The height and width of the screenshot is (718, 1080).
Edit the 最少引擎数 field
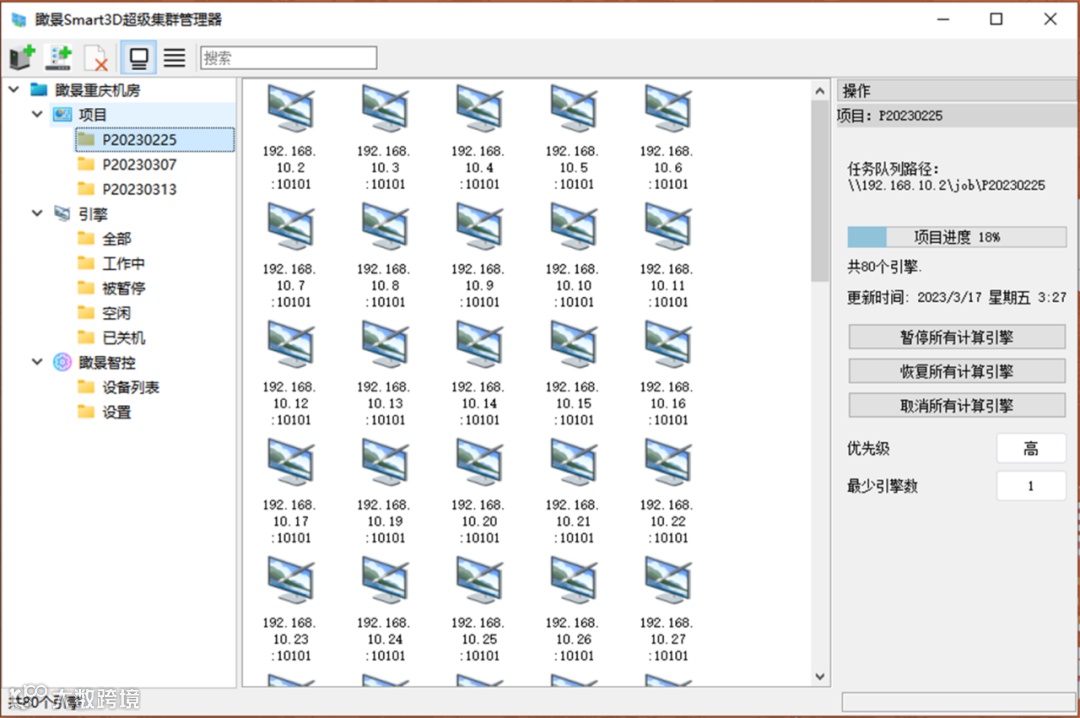[x=1030, y=486]
